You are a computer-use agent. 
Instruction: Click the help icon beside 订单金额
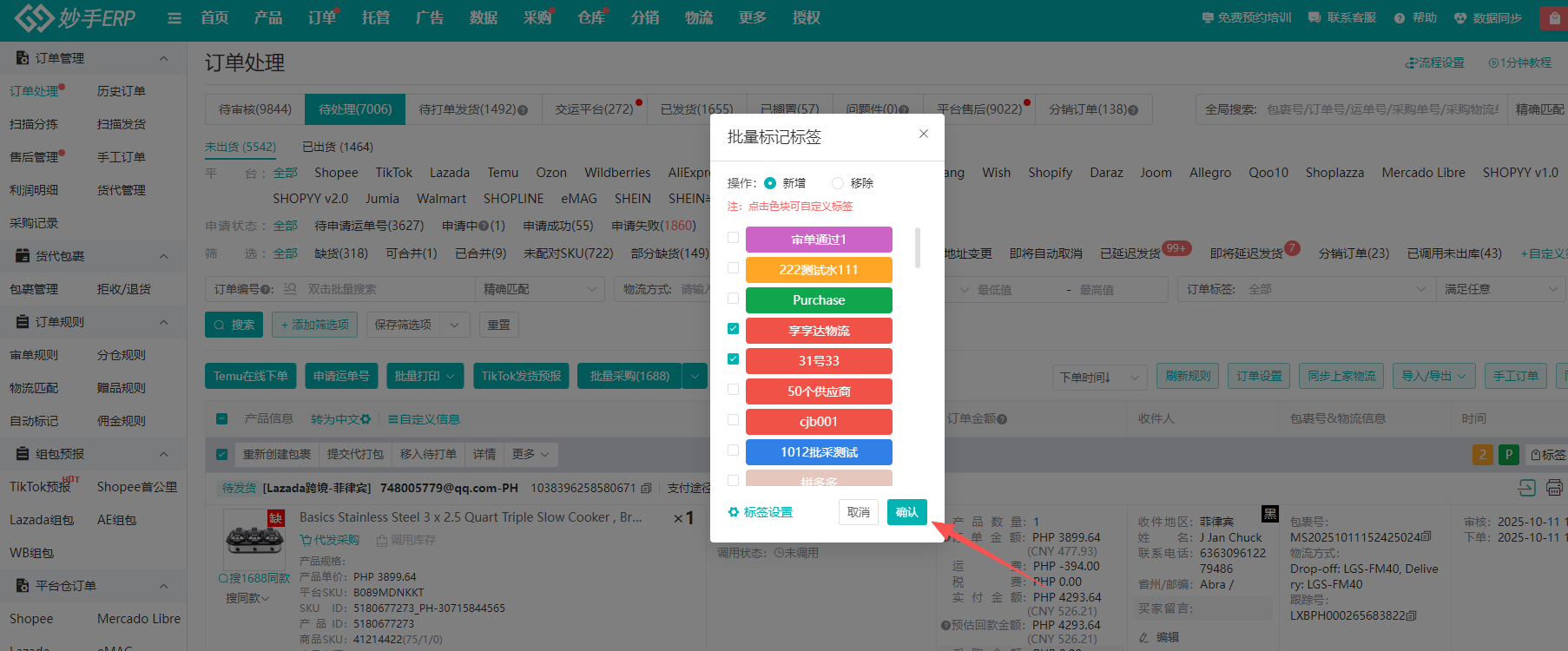pyautogui.click(x=1002, y=419)
